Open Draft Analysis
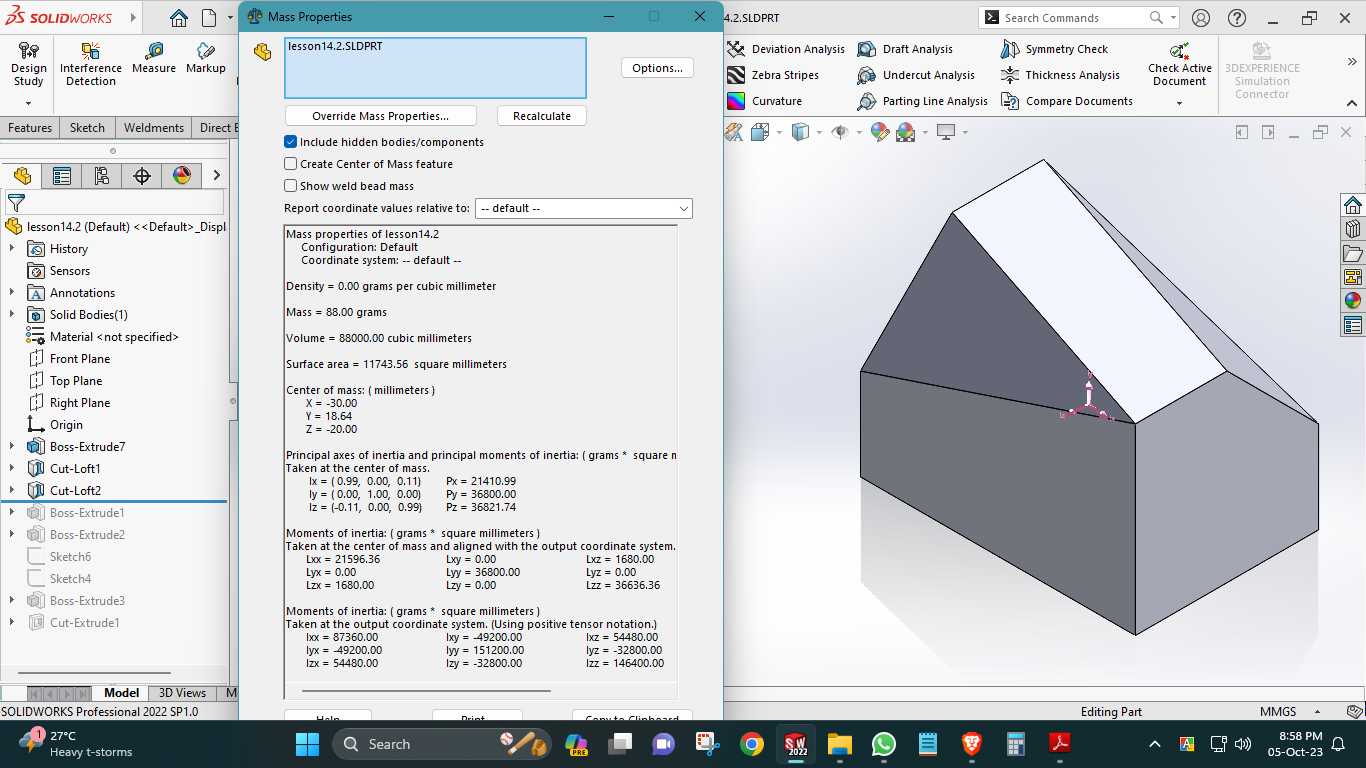The width and height of the screenshot is (1366, 768). click(905, 49)
